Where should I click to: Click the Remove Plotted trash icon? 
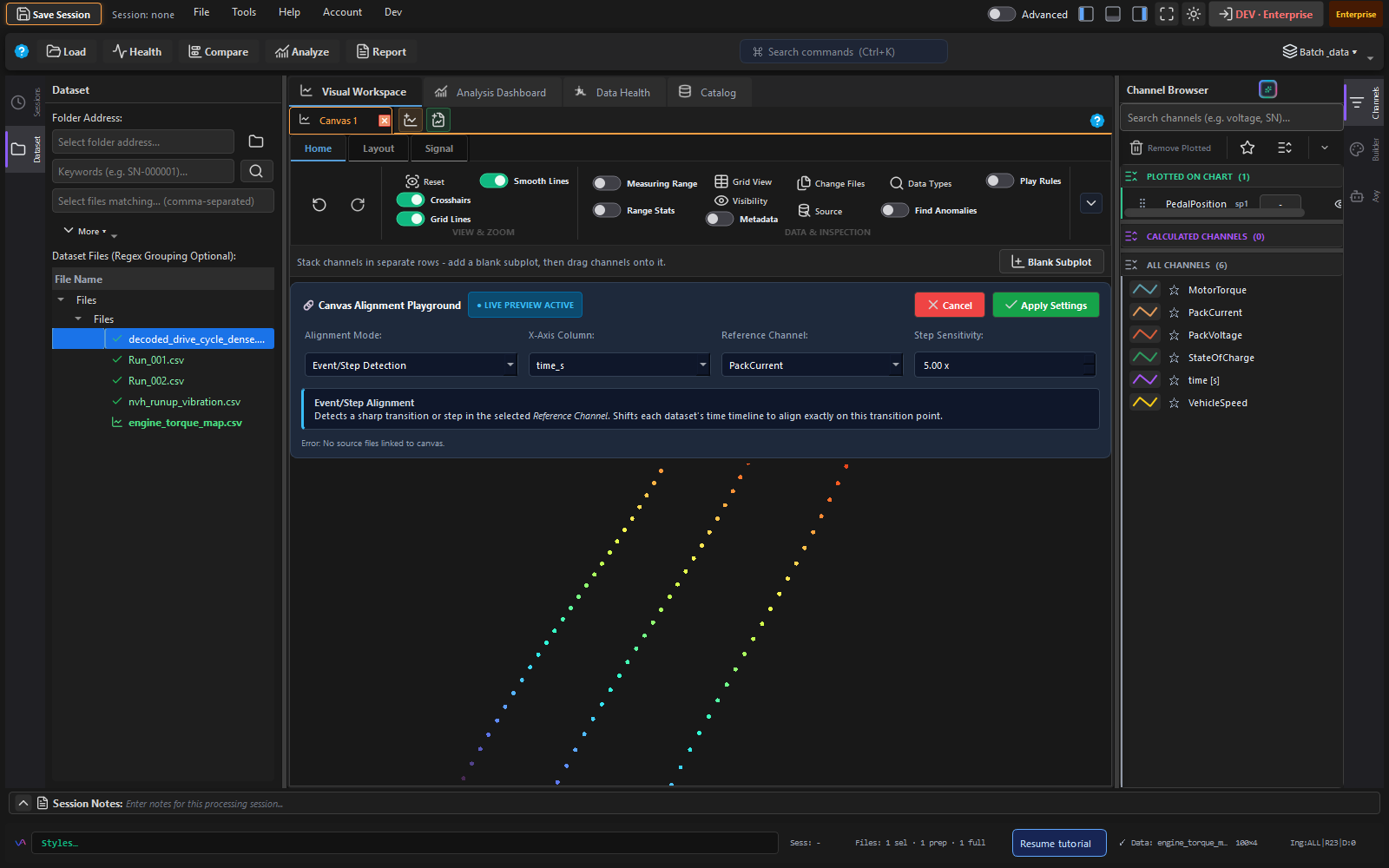[x=1136, y=148]
